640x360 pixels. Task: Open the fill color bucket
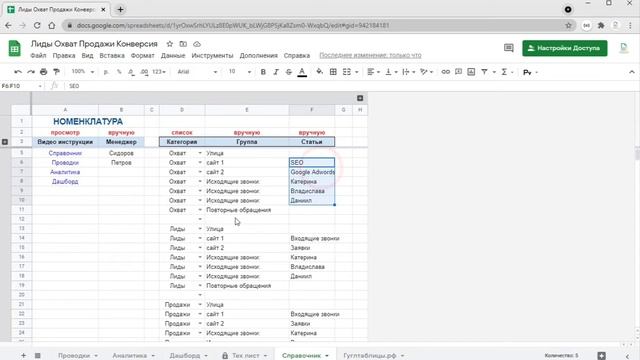pos(320,72)
